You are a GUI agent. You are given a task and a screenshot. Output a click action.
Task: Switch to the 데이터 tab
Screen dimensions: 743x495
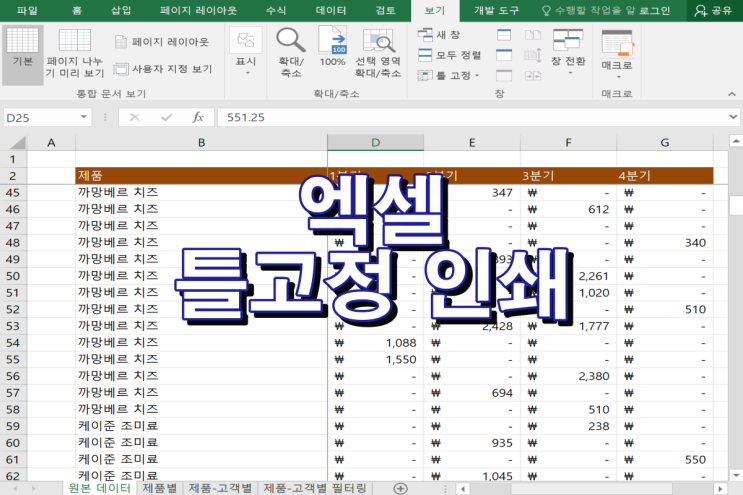point(331,10)
